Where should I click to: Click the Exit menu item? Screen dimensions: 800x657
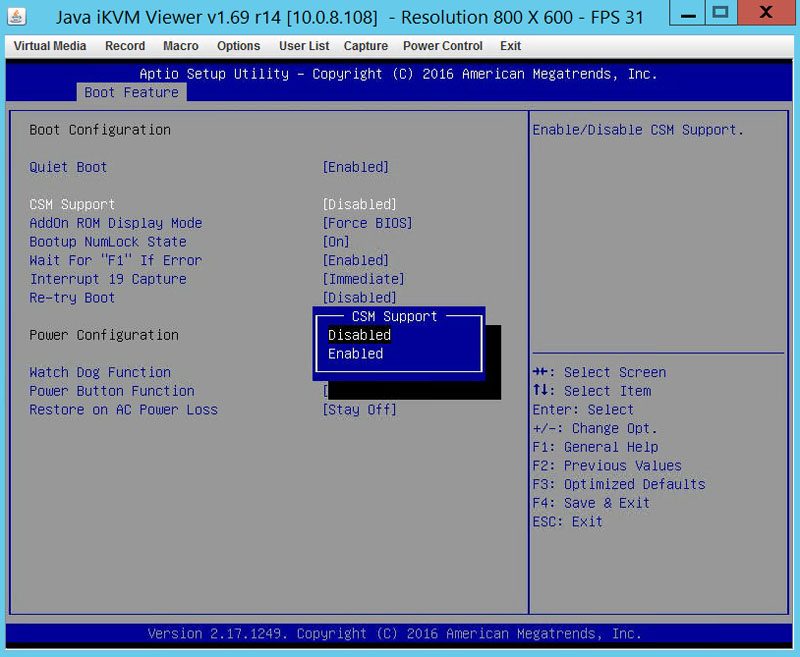(x=510, y=46)
